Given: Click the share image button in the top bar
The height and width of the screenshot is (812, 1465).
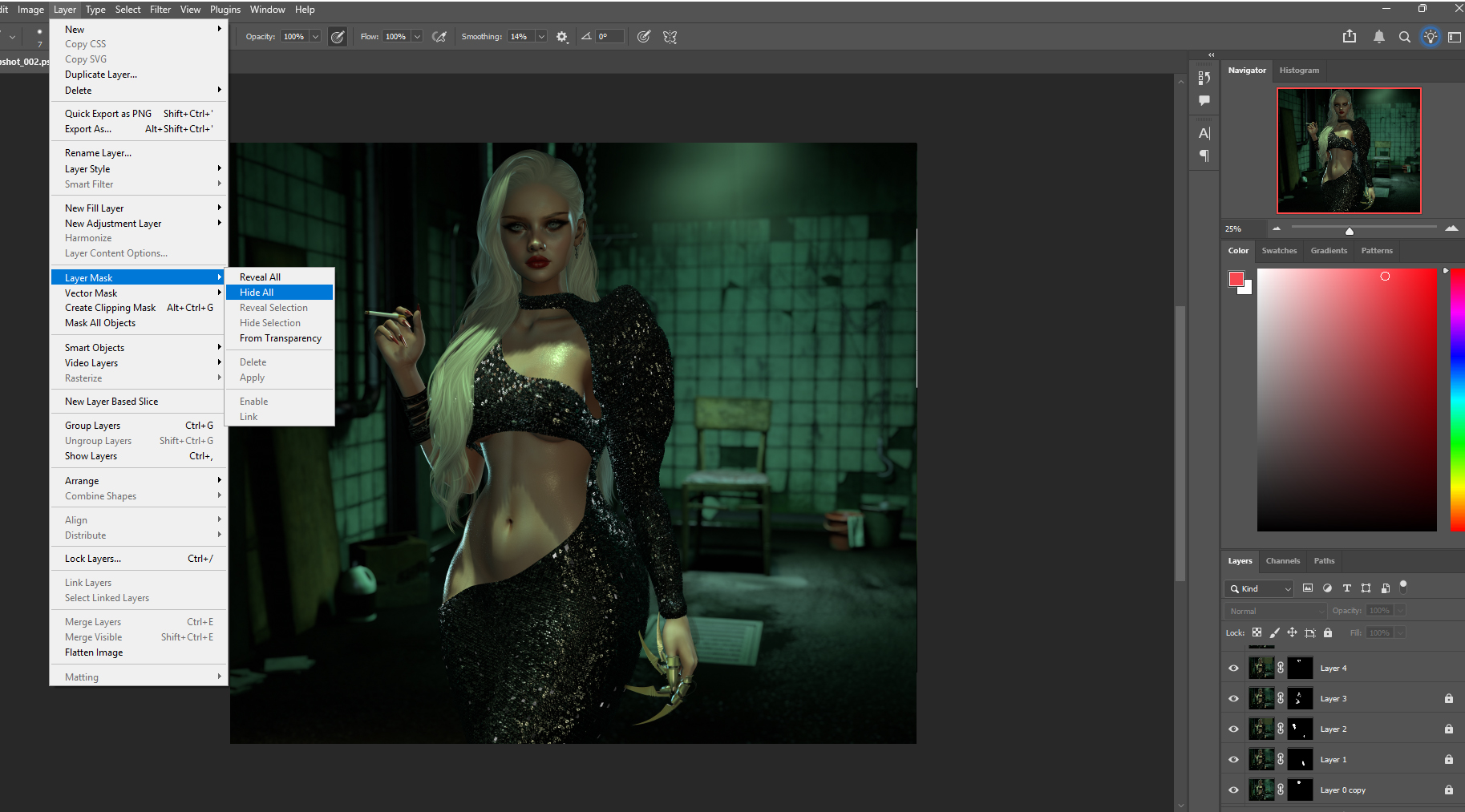Looking at the screenshot, I should coord(1350,36).
